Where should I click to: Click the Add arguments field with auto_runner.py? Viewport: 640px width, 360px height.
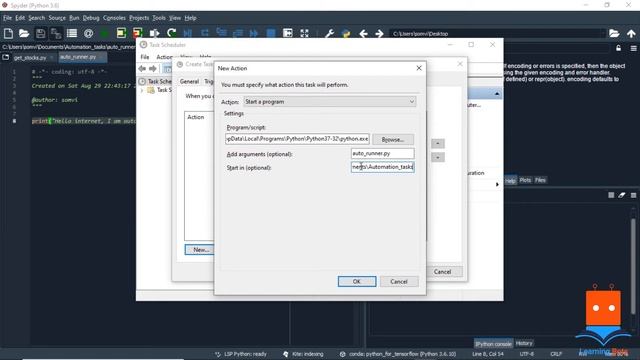[382, 153]
